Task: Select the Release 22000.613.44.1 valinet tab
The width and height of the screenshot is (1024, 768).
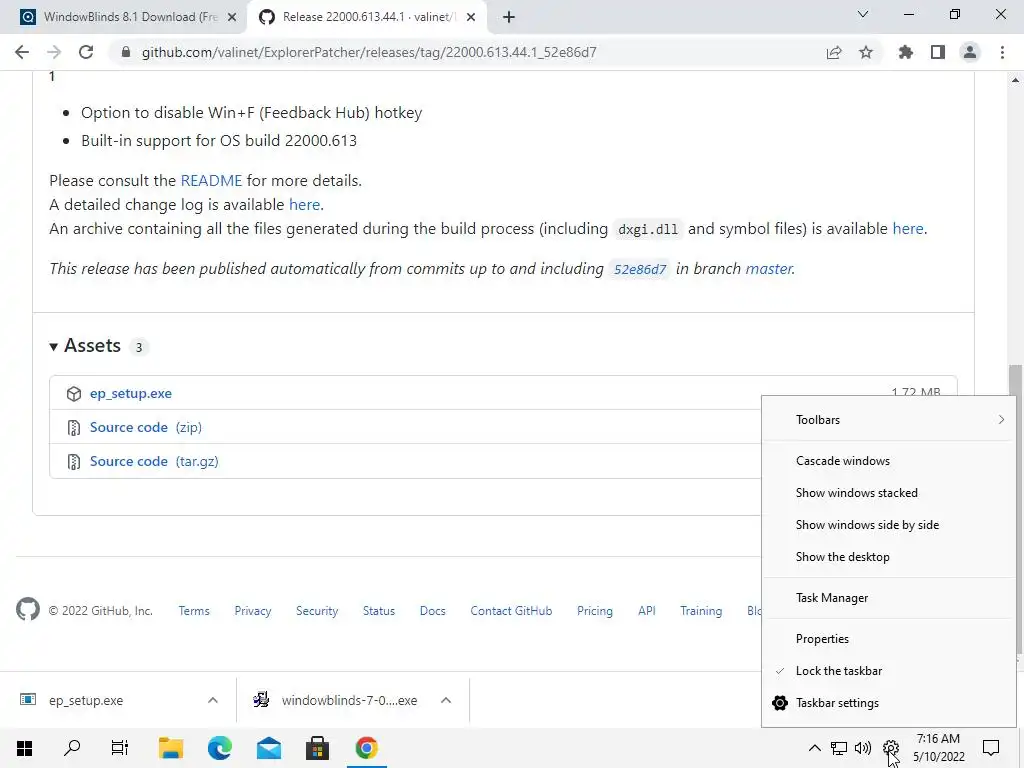Action: point(367,17)
